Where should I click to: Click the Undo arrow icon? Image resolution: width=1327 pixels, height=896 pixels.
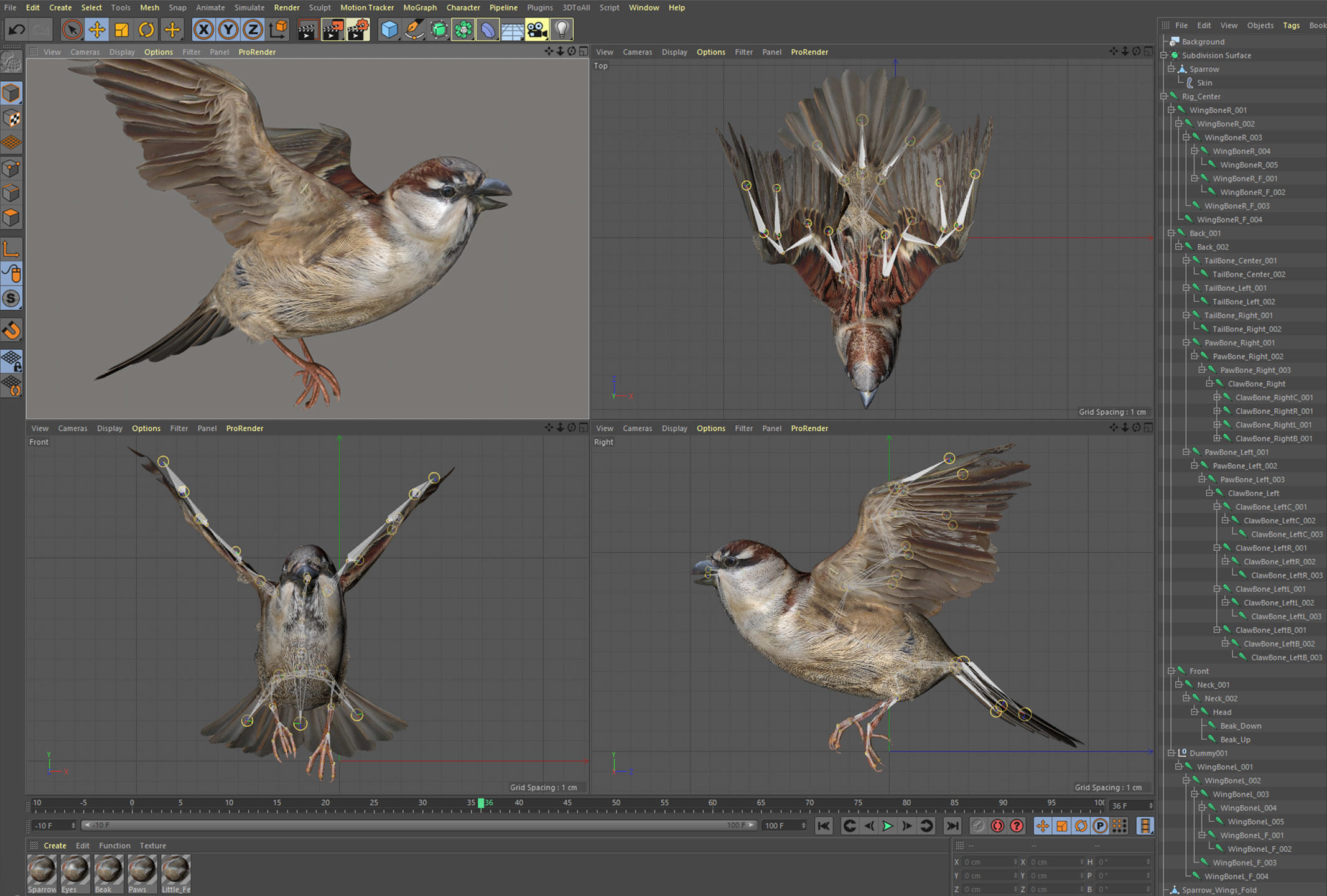pos(17,29)
